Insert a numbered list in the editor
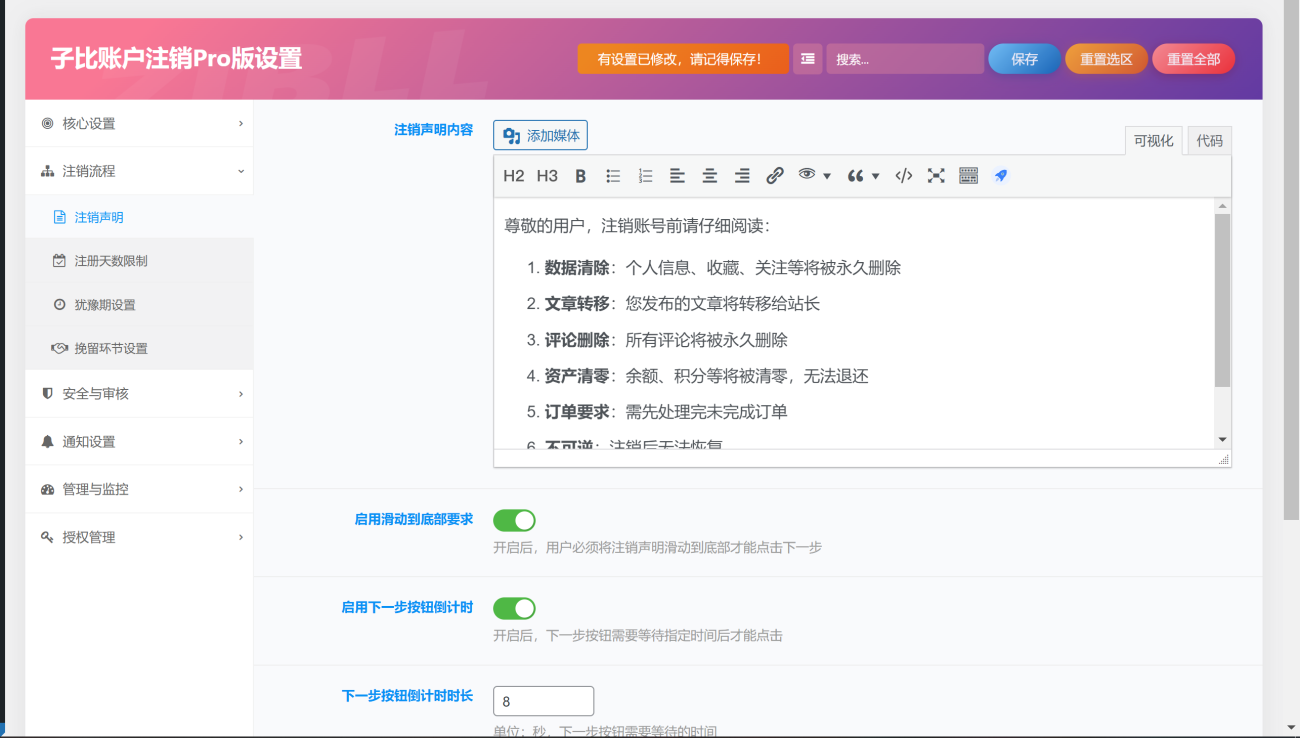 tap(645, 176)
